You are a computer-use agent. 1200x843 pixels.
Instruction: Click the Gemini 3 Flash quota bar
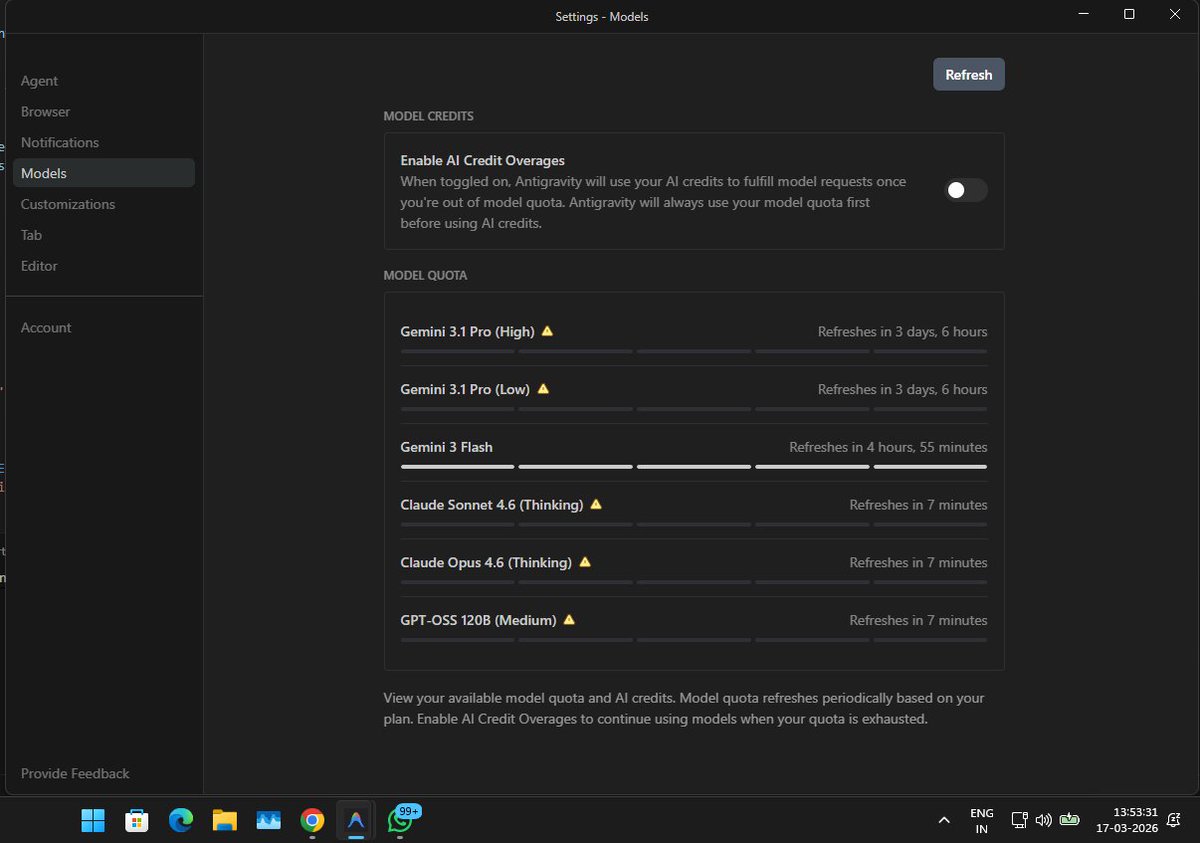pyautogui.click(x=694, y=467)
